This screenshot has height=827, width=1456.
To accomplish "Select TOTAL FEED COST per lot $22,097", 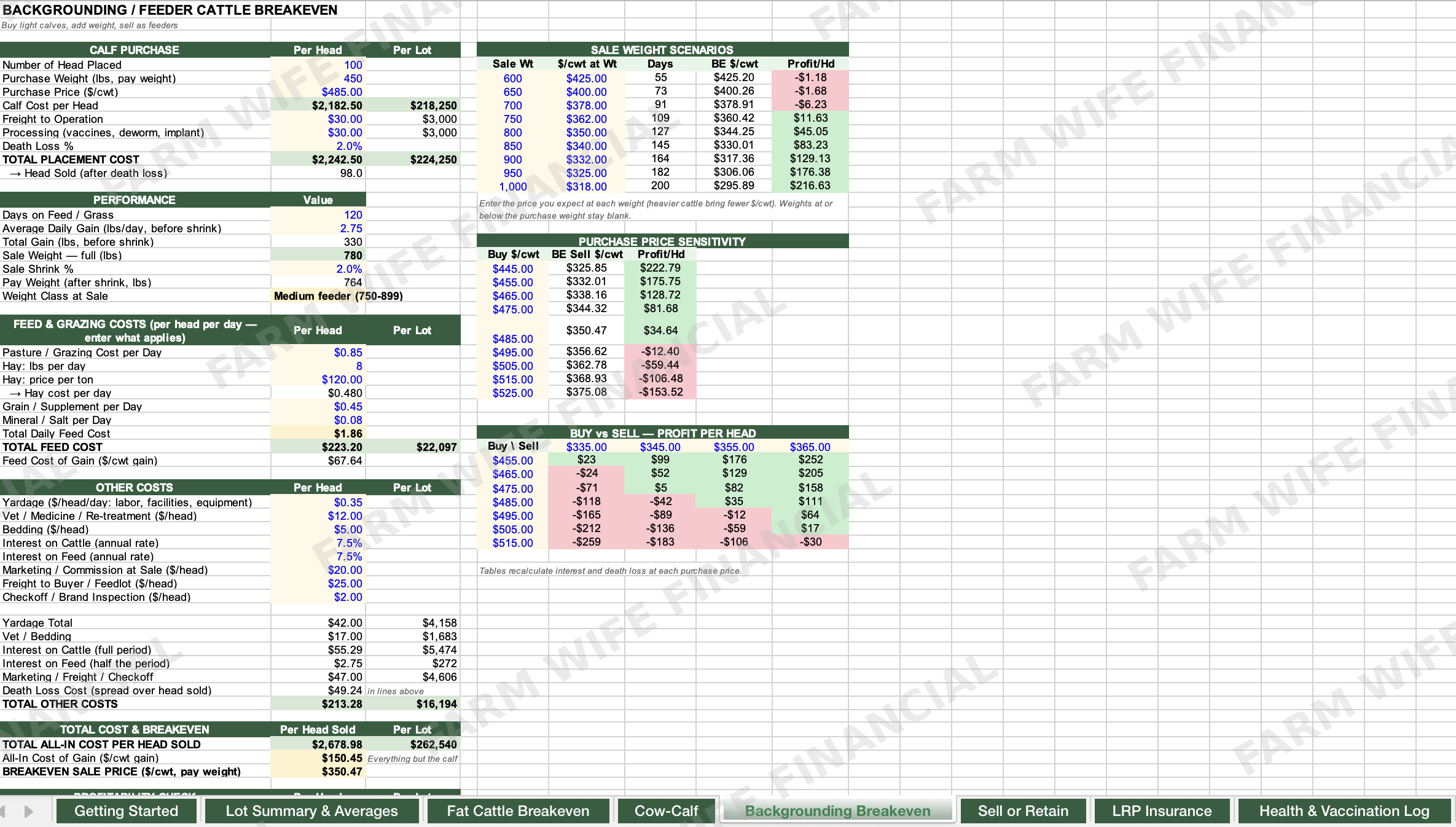I will point(413,447).
